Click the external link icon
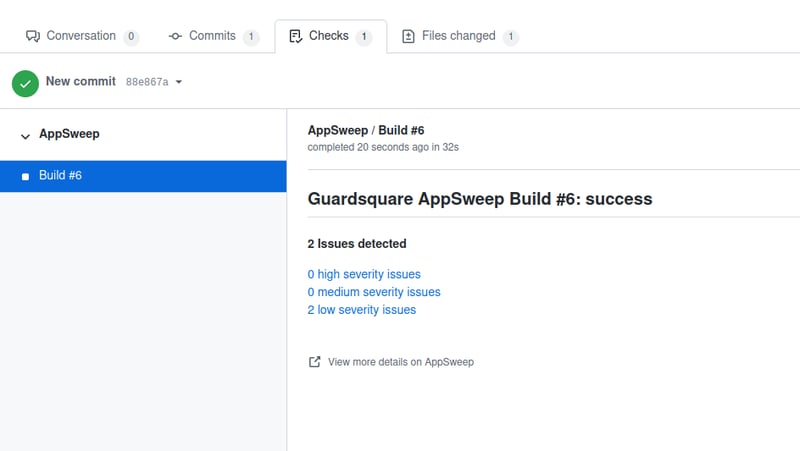The width and height of the screenshot is (800, 451). coord(314,362)
